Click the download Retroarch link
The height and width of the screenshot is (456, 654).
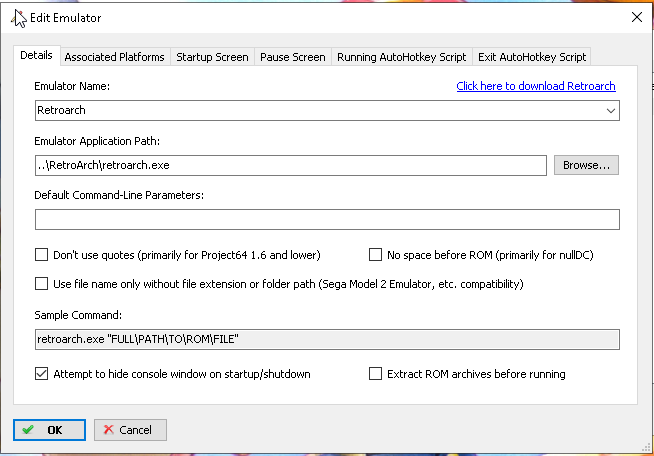pos(536,86)
